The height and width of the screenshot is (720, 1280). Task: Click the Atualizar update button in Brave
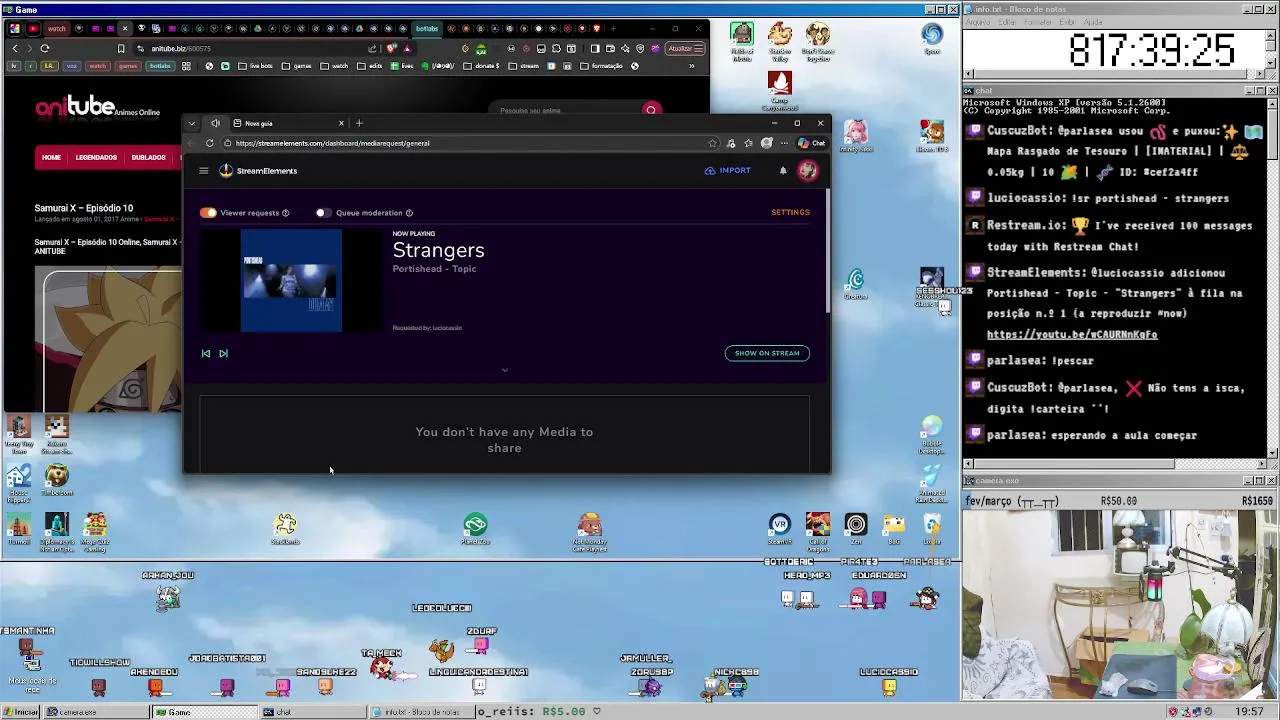click(x=686, y=48)
